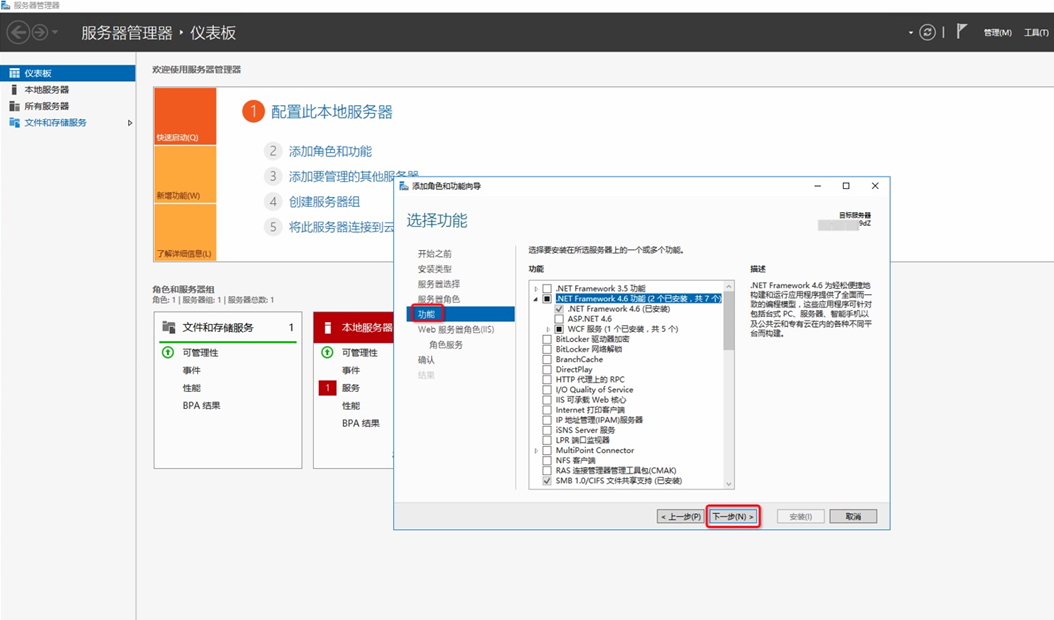Open the 工具(T) menu
1054x620 pixels.
pyautogui.click(x=1036, y=33)
